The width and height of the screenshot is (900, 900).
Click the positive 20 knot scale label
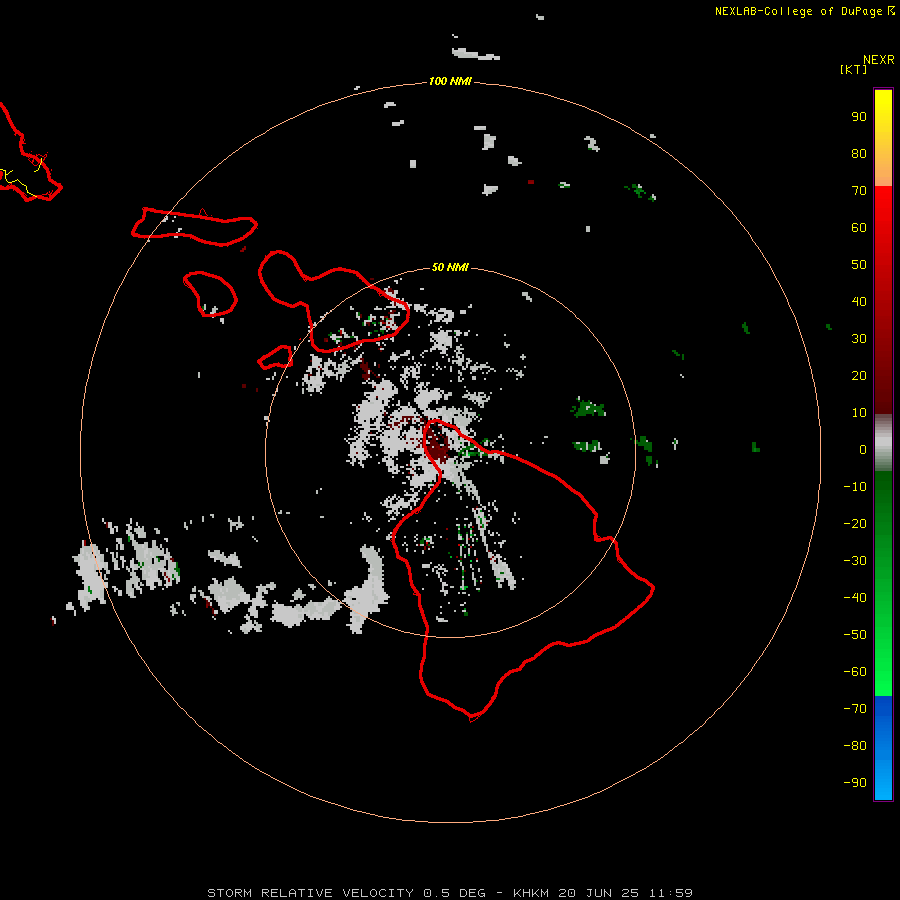coord(859,376)
